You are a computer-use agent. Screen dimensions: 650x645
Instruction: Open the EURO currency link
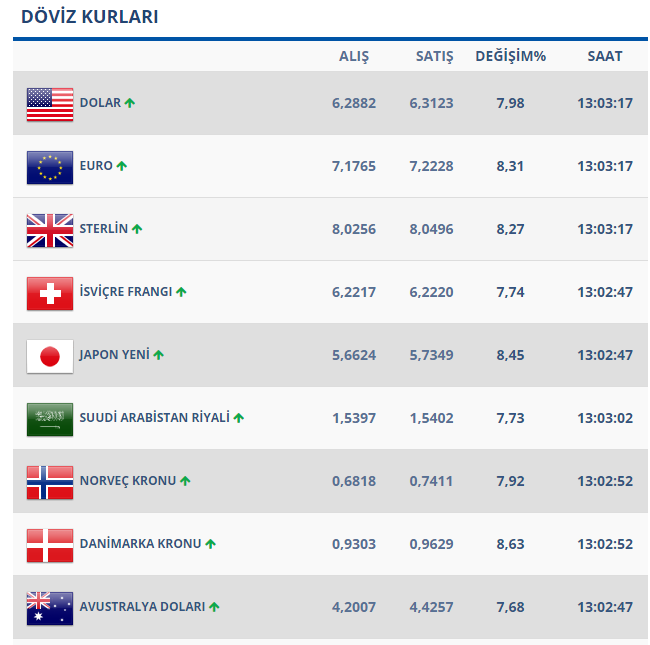point(96,166)
